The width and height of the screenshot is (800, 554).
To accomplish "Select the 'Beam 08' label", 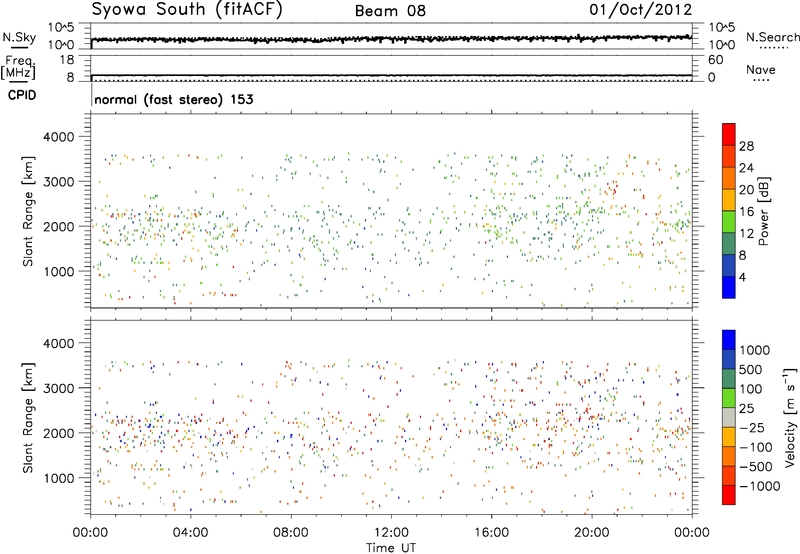I will pyautogui.click(x=390, y=11).
